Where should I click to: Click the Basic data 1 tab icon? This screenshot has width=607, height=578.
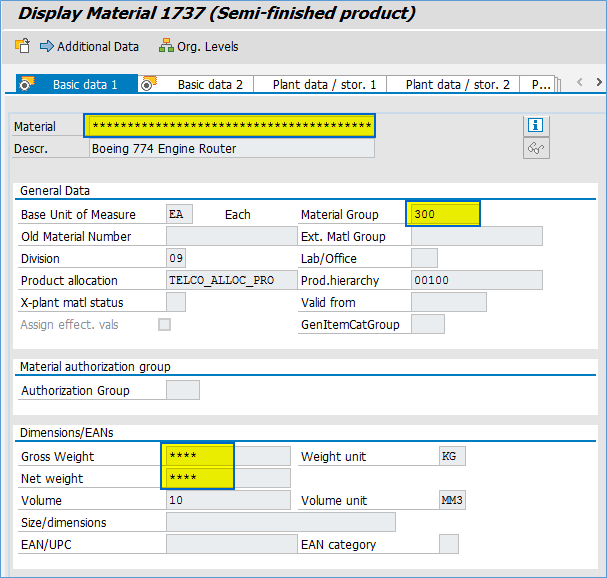coord(28,85)
